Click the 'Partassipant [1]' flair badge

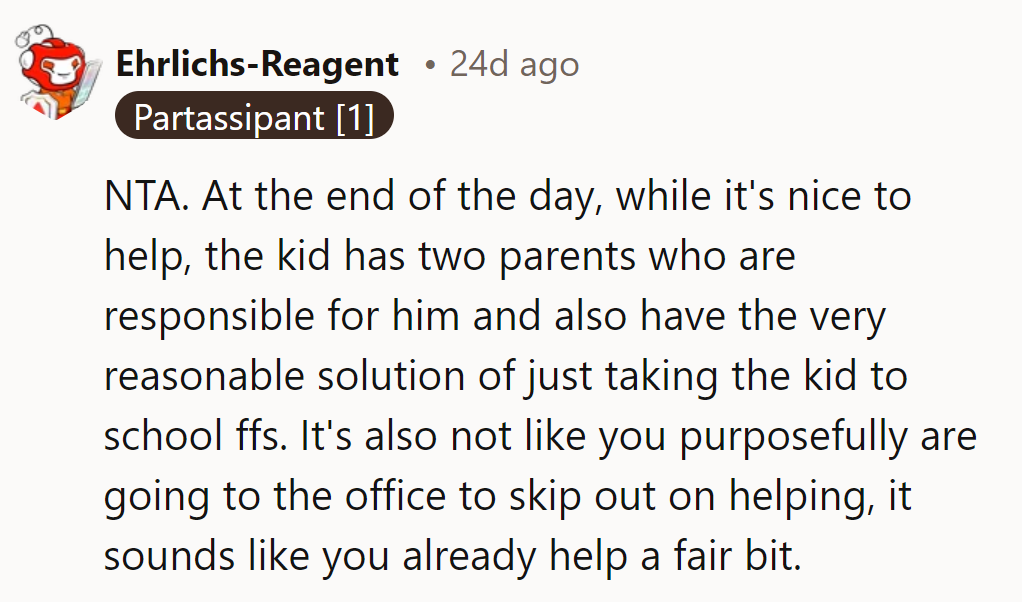(x=254, y=115)
